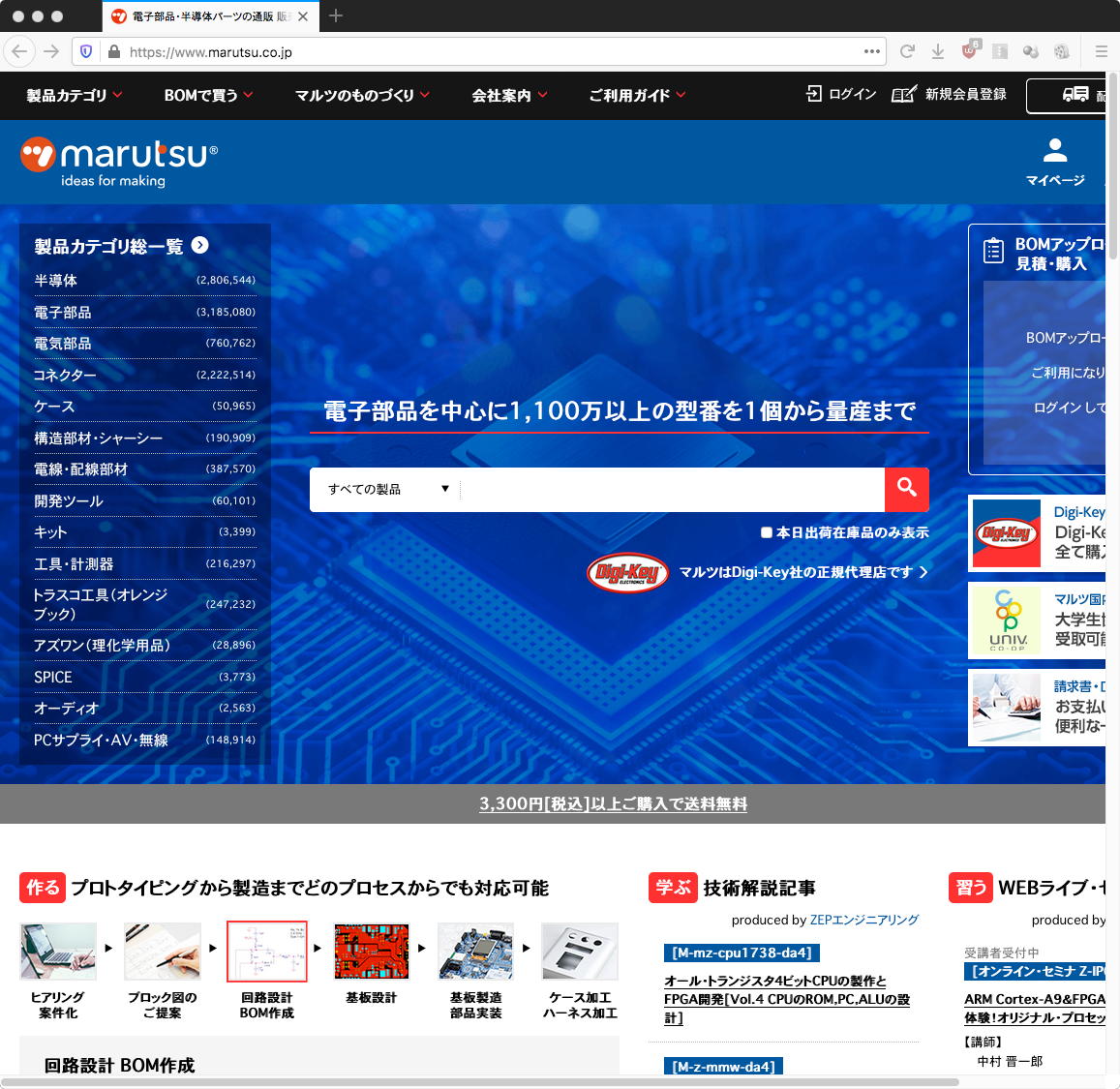Expand the 会社案内 menu

pos(509,95)
